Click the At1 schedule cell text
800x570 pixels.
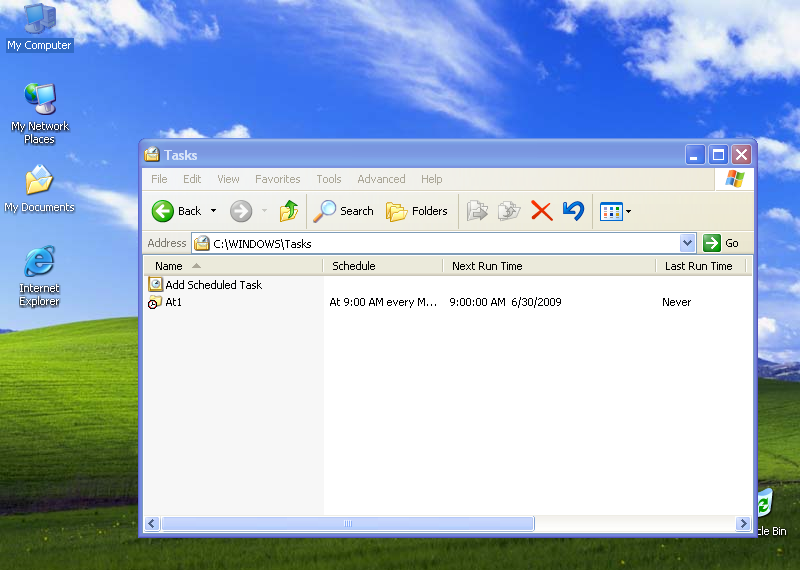383,302
